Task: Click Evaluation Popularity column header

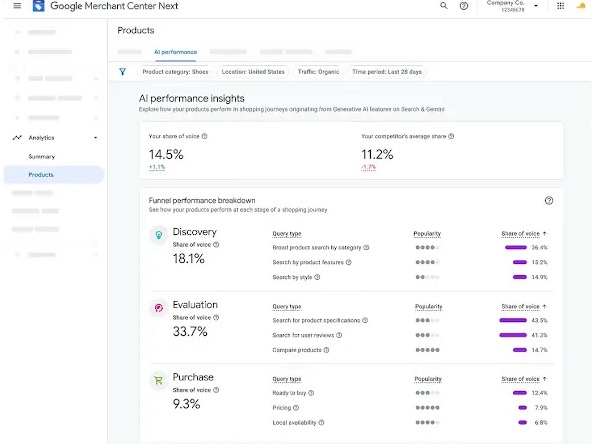Action: 429,306
